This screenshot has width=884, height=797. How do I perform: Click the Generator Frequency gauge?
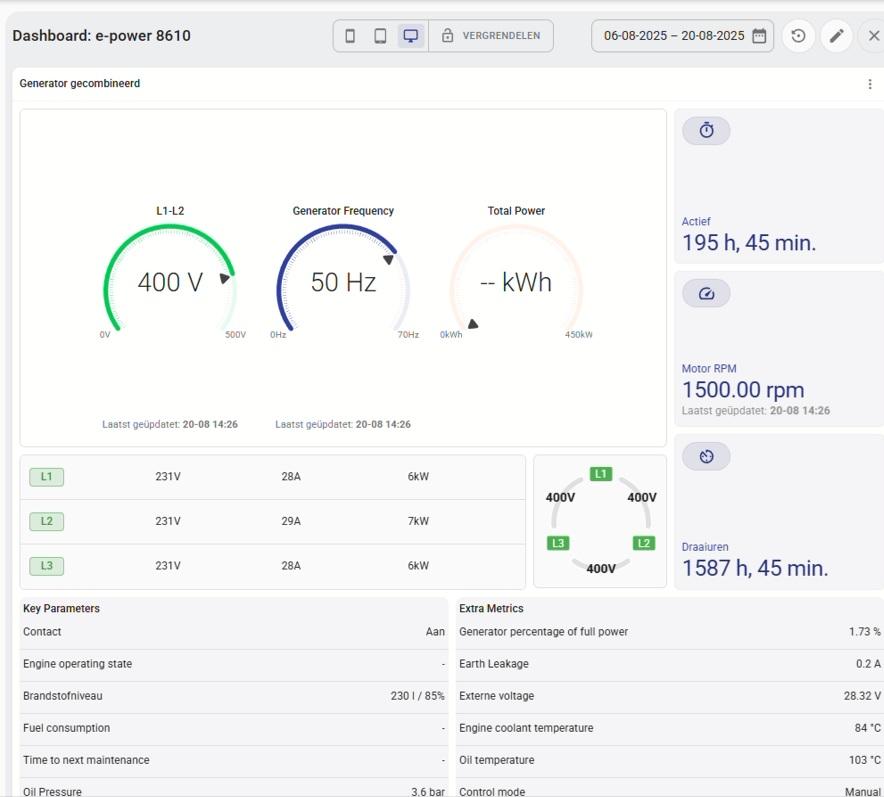(343, 282)
